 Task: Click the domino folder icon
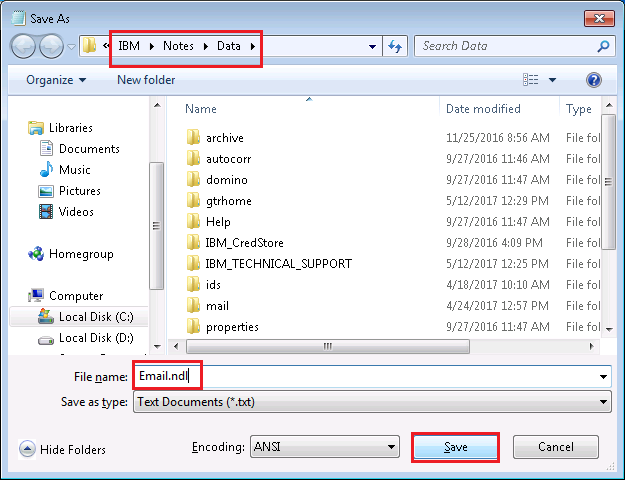pos(193,179)
